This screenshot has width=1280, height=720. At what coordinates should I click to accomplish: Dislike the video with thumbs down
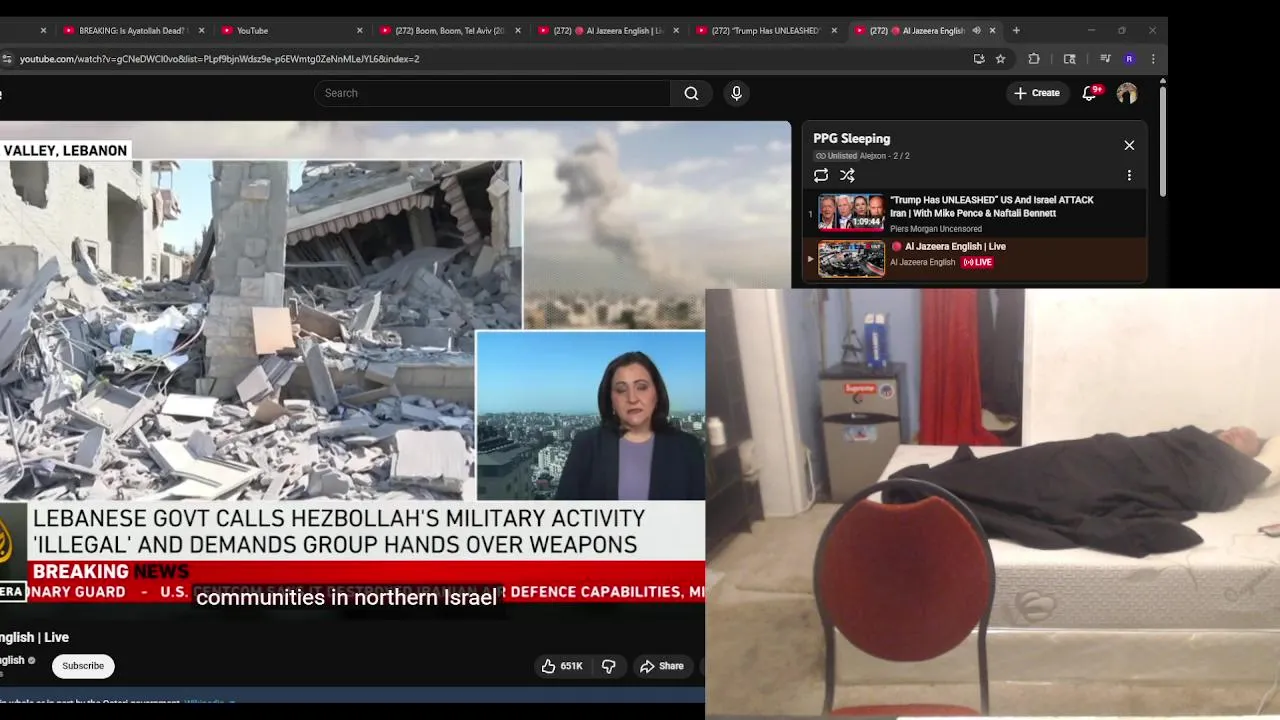(x=608, y=666)
